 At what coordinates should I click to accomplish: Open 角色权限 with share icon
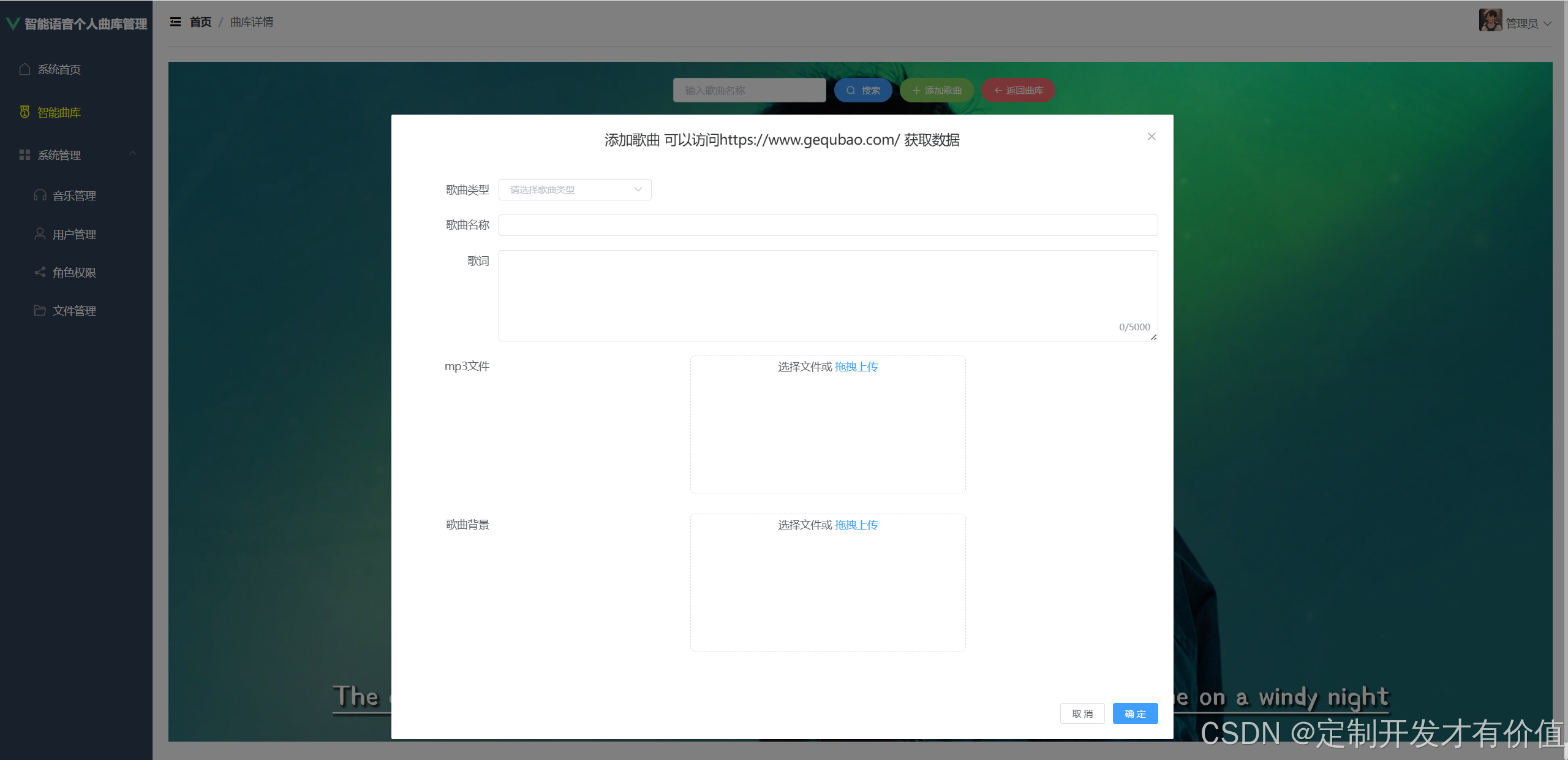(x=74, y=272)
